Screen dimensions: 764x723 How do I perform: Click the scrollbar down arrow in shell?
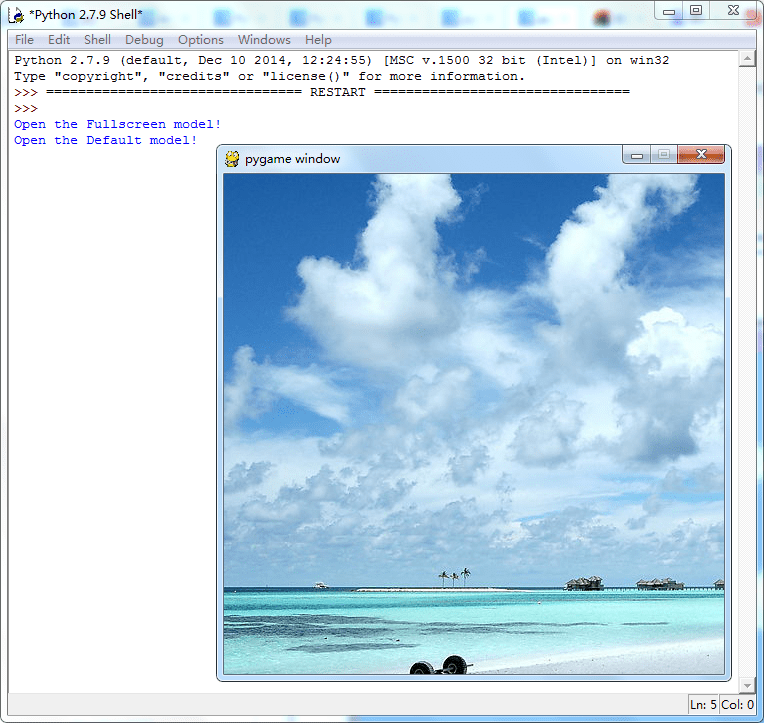coord(747,685)
